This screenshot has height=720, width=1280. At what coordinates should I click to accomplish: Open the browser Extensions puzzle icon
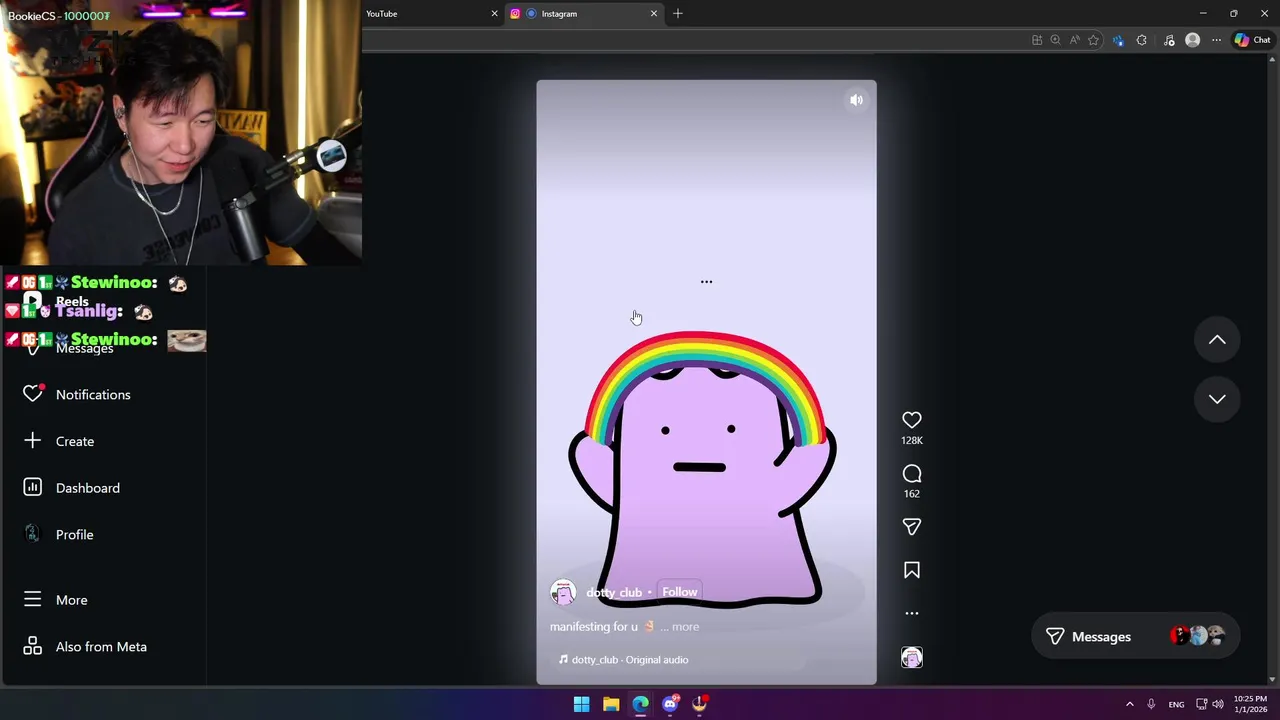pyautogui.click(x=1142, y=40)
